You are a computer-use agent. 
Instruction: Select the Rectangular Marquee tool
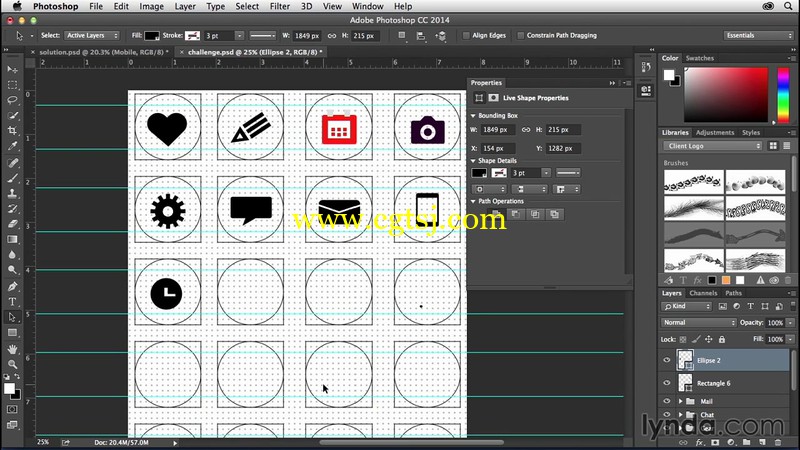click(x=12, y=85)
